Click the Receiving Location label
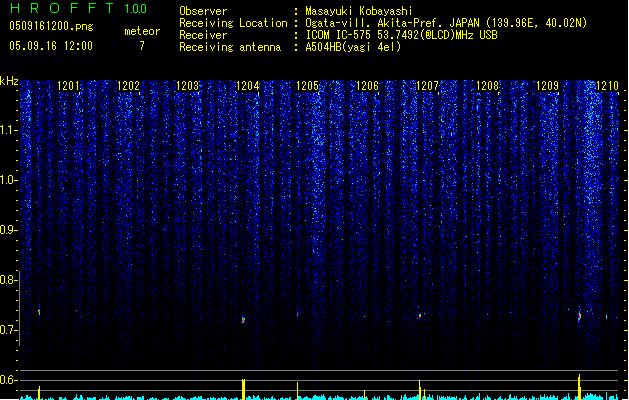Viewport: 629px width, 400px height. click(x=233, y=23)
